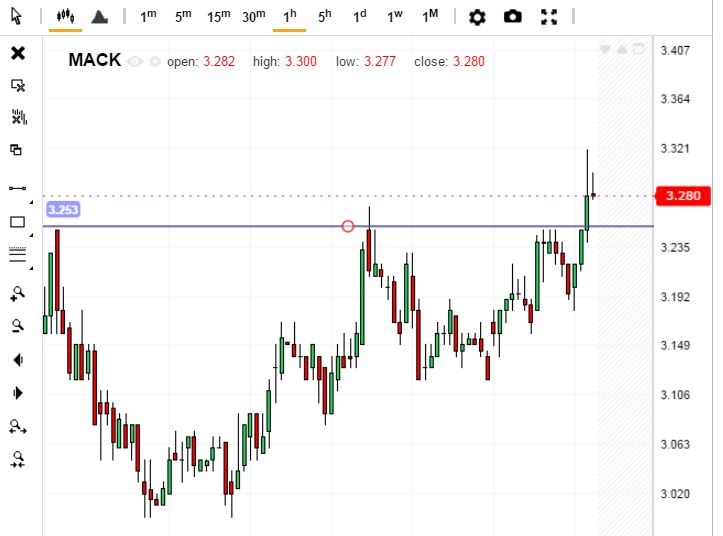723x536 pixels.
Task: Open MACK series settings small gear
Action: [155, 61]
